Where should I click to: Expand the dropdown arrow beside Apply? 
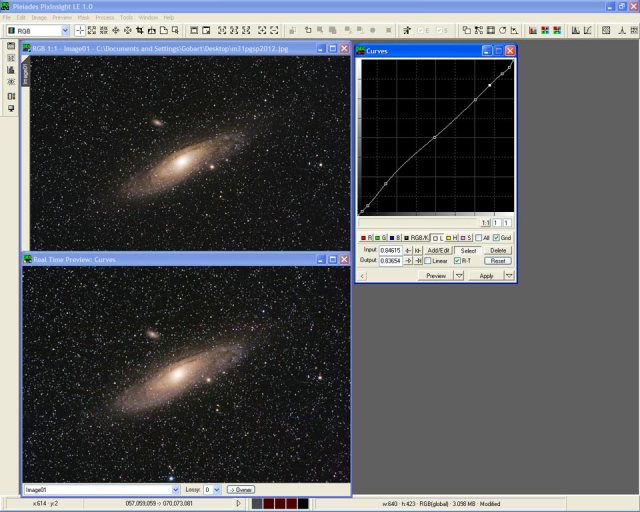(509, 275)
